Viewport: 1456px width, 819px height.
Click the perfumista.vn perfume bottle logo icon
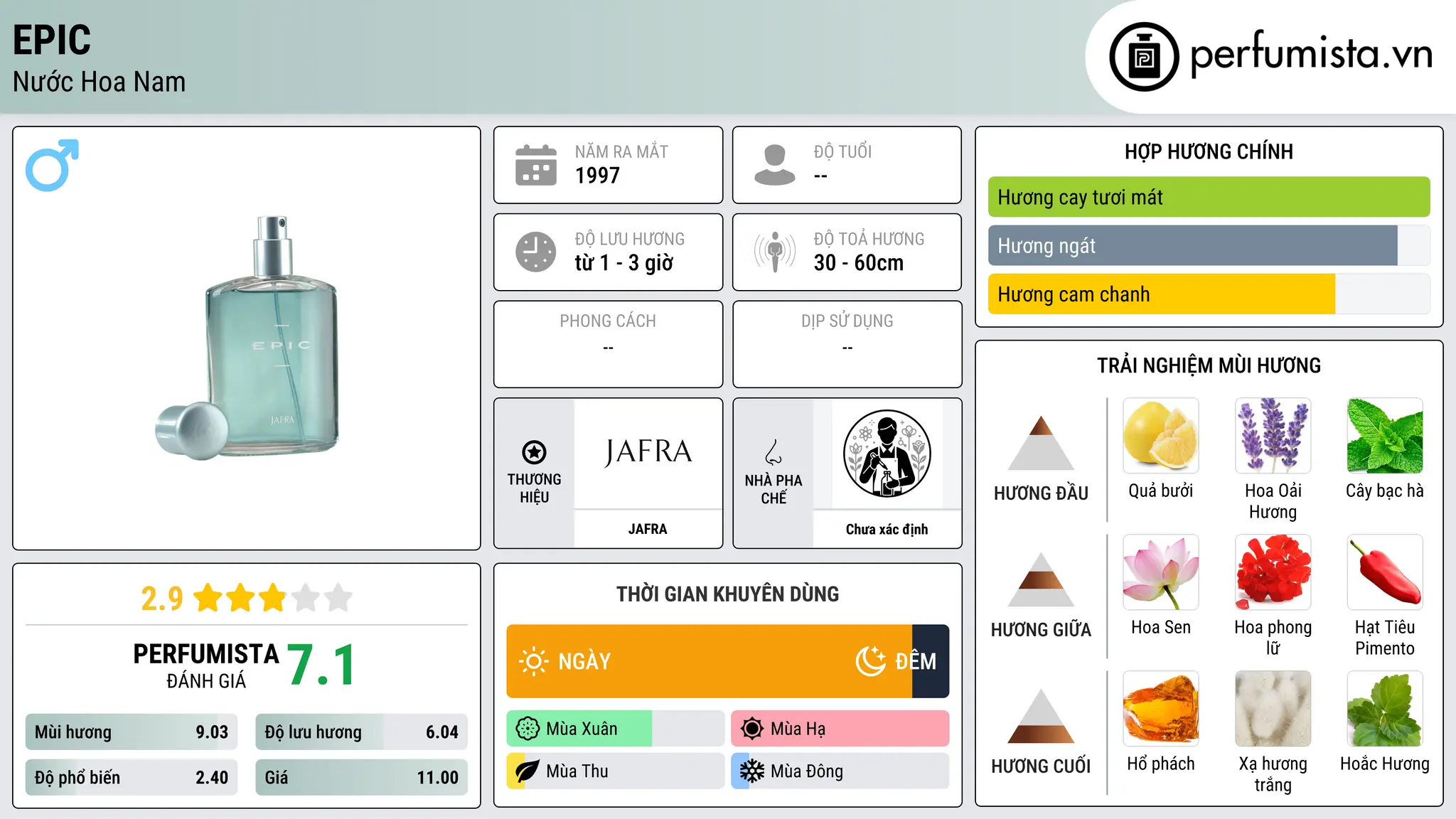pos(1144,57)
